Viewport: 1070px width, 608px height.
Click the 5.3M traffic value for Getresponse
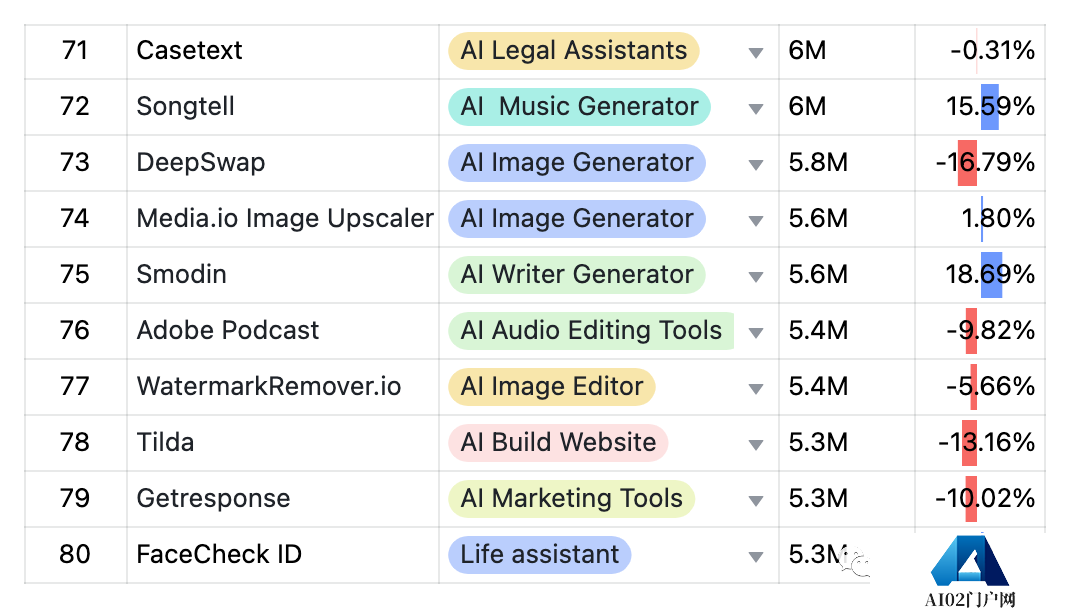tap(818, 499)
